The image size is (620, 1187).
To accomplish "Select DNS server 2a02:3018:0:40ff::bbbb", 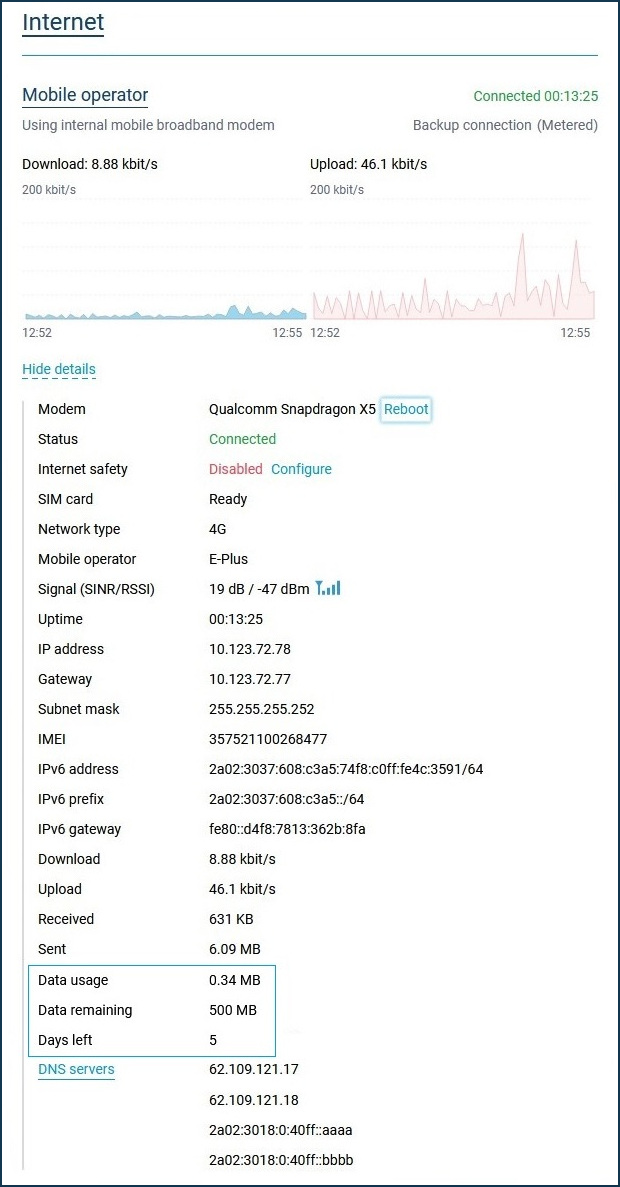I will [282, 1160].
